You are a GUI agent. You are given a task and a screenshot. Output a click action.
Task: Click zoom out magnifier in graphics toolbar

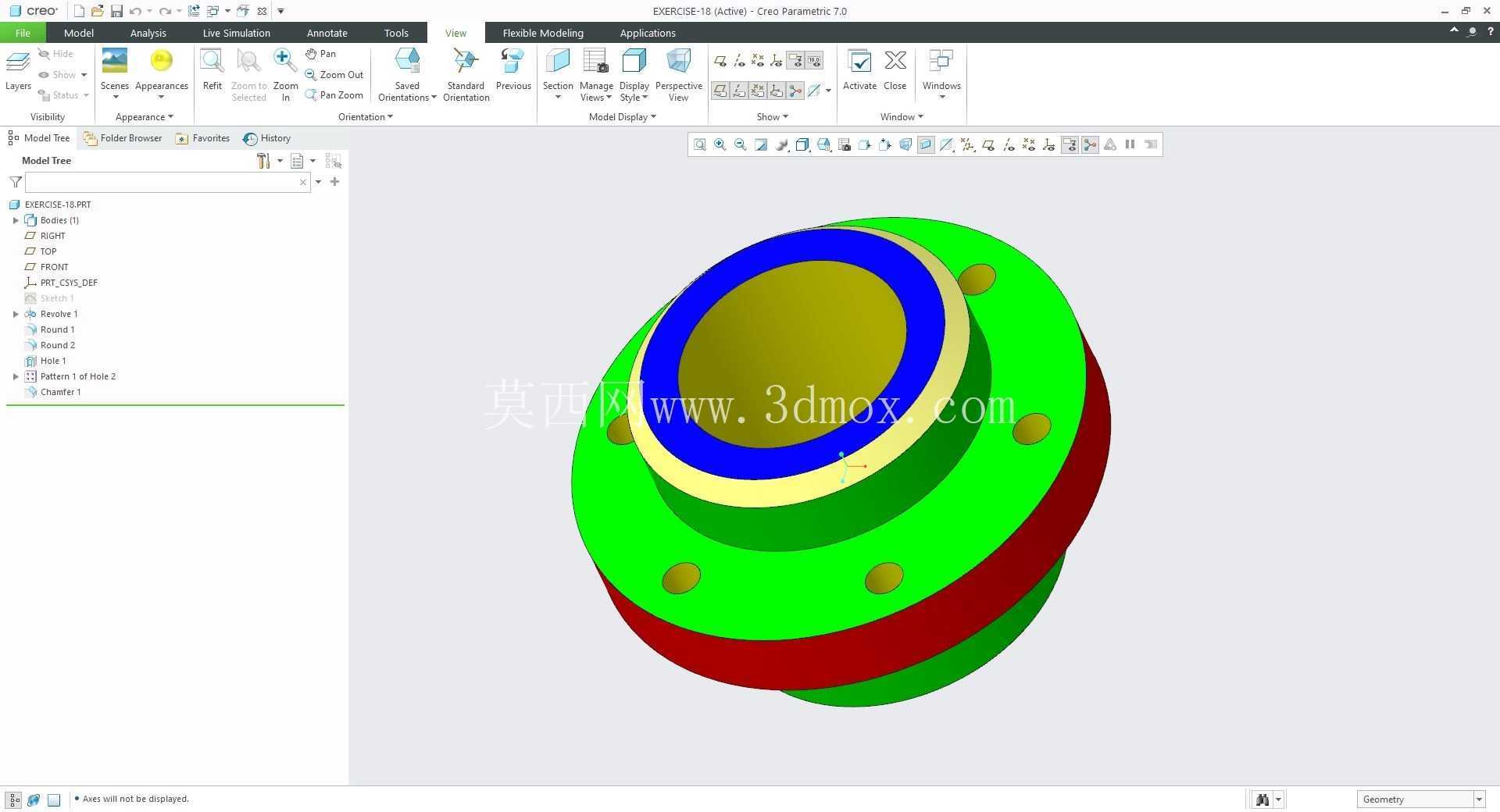tap(741, 144)
